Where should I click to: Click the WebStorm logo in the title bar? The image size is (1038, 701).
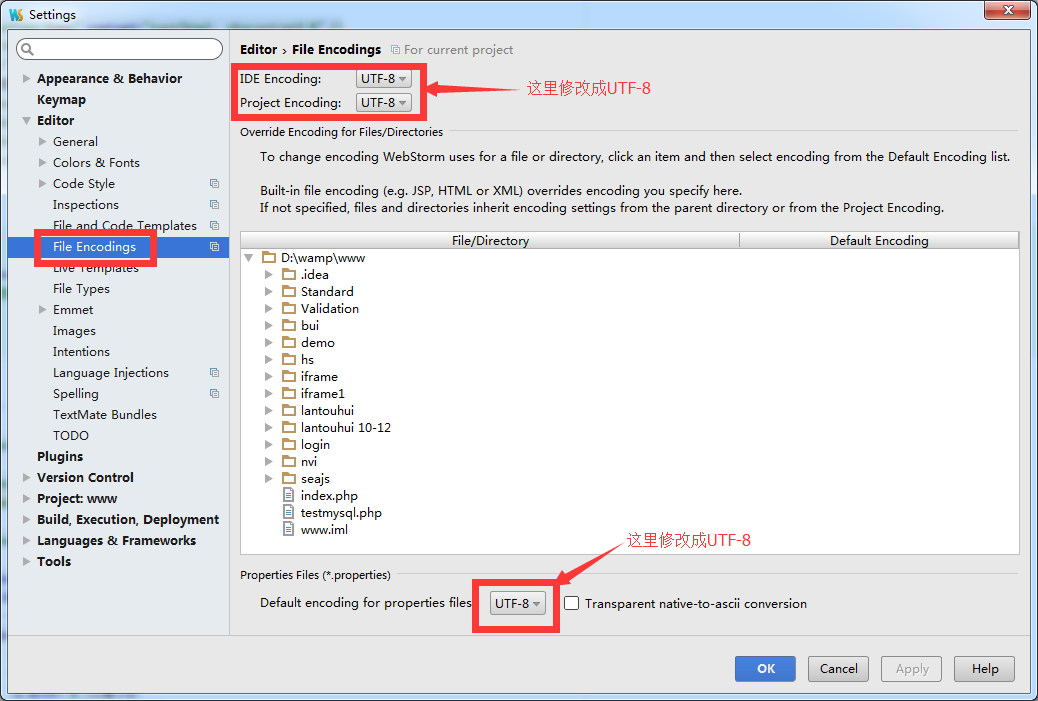16,15
